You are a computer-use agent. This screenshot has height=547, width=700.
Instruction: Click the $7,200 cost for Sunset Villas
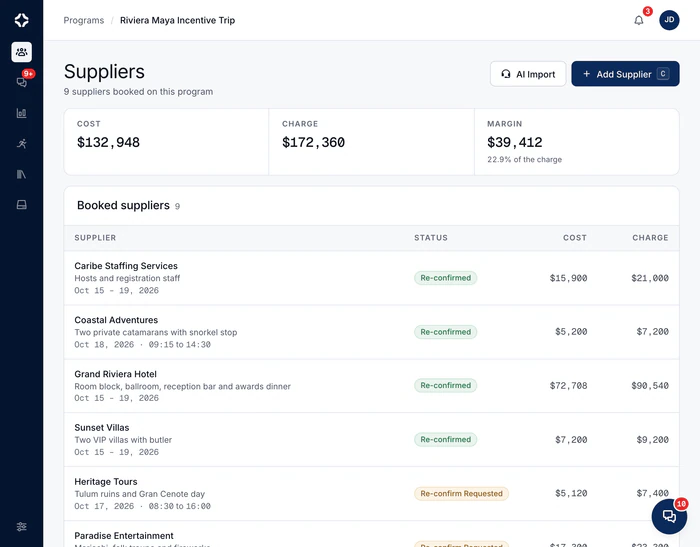tap(571, 440)
